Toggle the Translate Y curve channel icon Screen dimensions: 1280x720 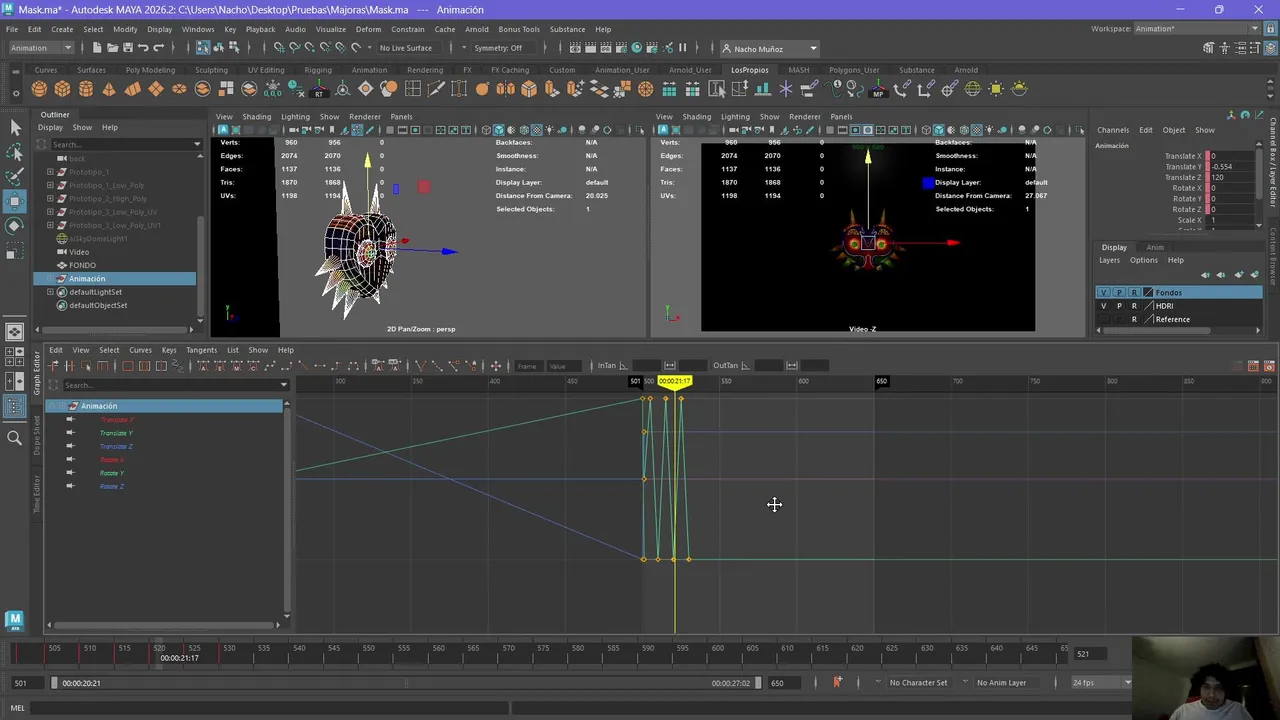click(70, 433)
